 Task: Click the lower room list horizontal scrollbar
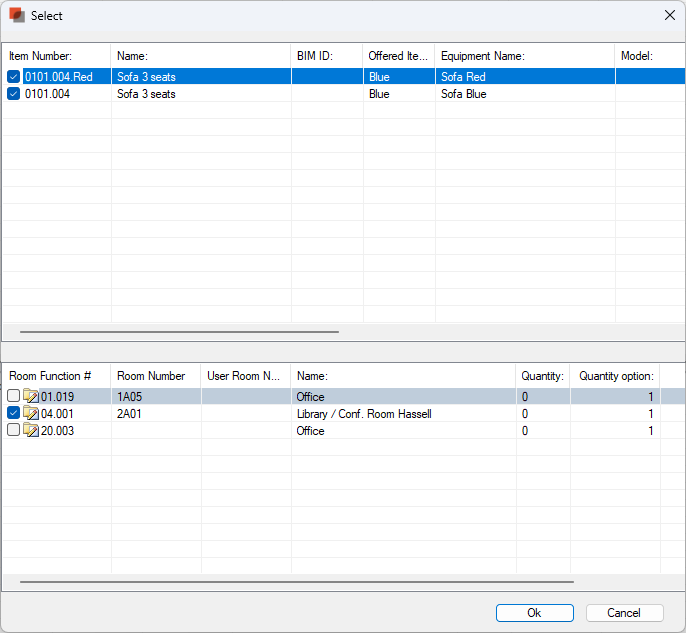tap(296, 581)
